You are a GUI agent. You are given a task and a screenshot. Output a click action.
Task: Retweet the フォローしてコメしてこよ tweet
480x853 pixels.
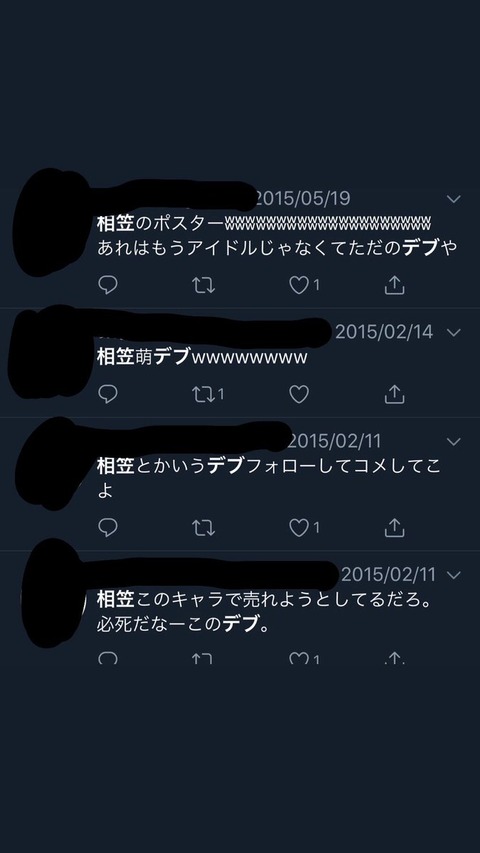click(x=204, y=527)
